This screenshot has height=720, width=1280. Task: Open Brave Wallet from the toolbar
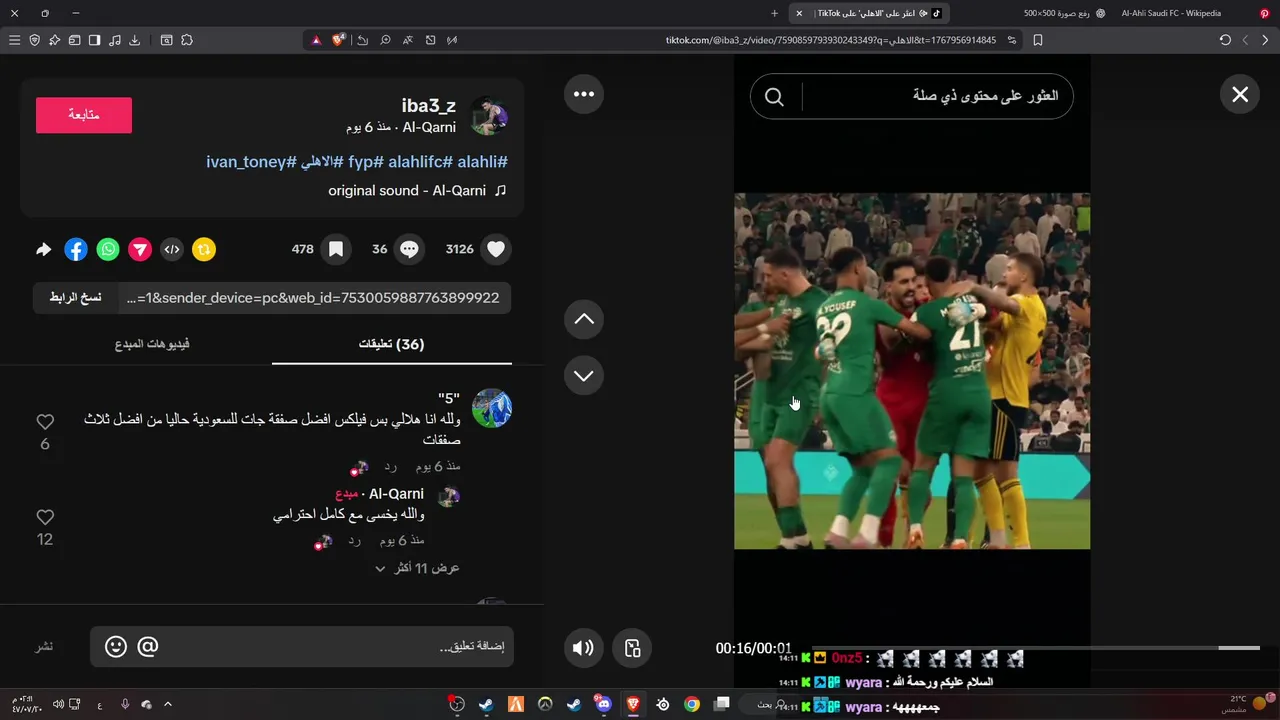pos(74,40)
